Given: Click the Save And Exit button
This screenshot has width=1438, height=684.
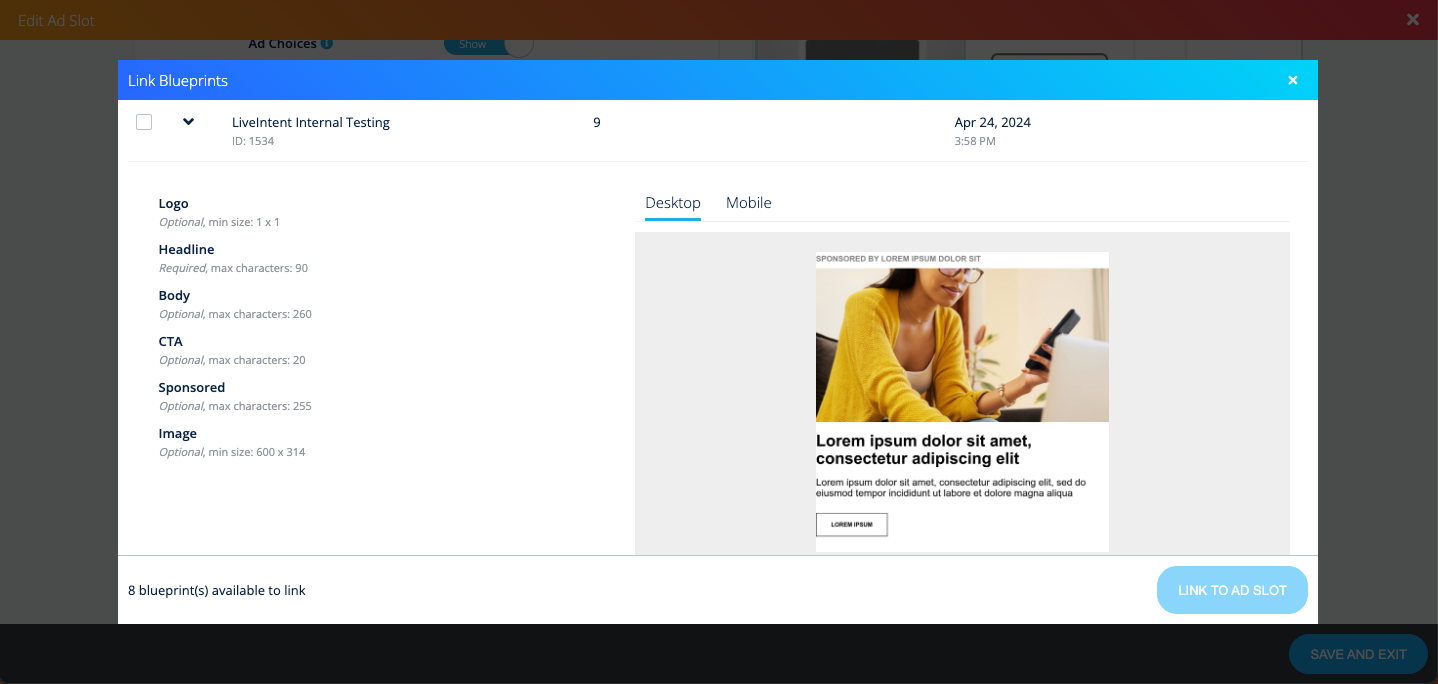Looking at the screenshot, I should pos(1357,654).
